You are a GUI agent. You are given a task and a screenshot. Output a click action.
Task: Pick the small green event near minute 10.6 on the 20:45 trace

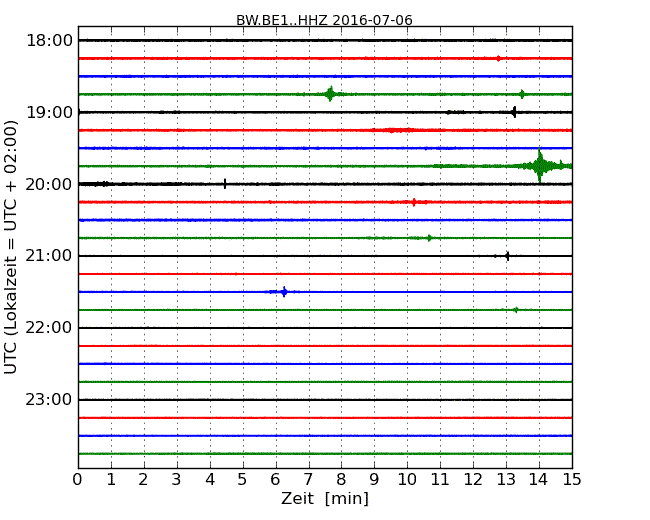(429, 238)
